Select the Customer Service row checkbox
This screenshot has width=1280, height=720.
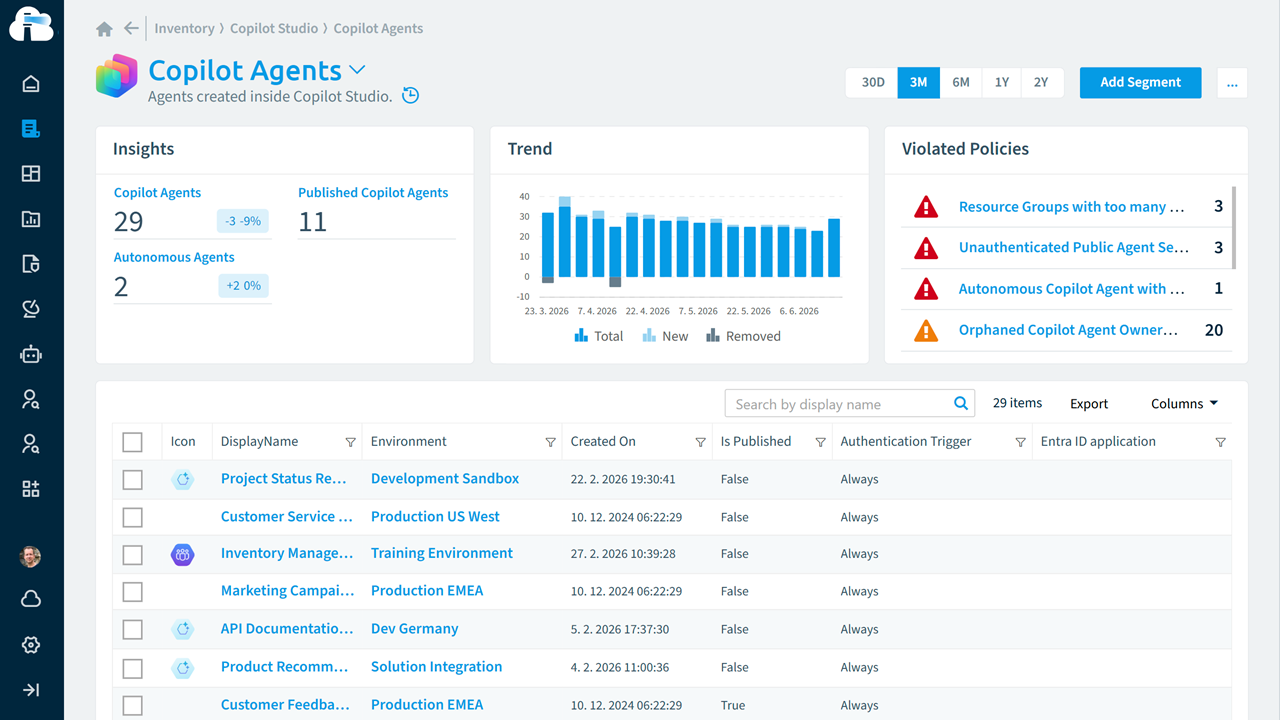click(132, 517)
